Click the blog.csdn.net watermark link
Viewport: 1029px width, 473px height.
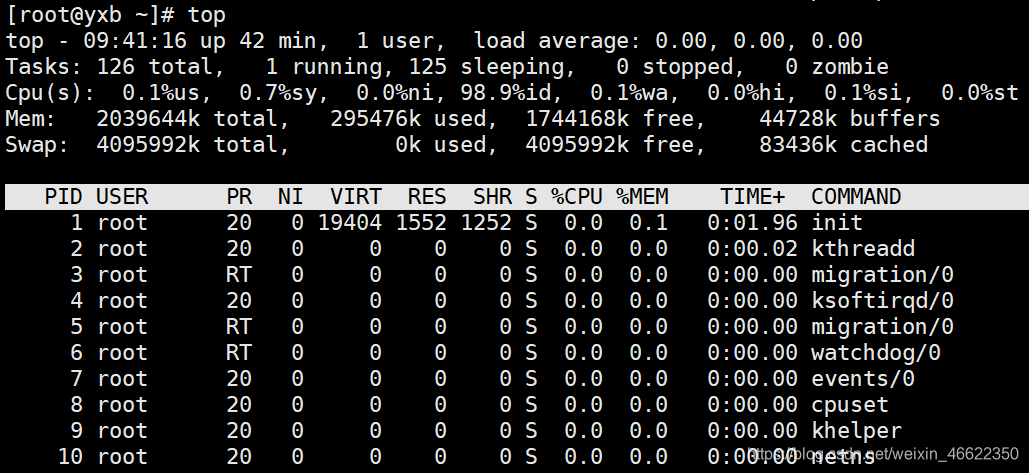coord(883,453)
